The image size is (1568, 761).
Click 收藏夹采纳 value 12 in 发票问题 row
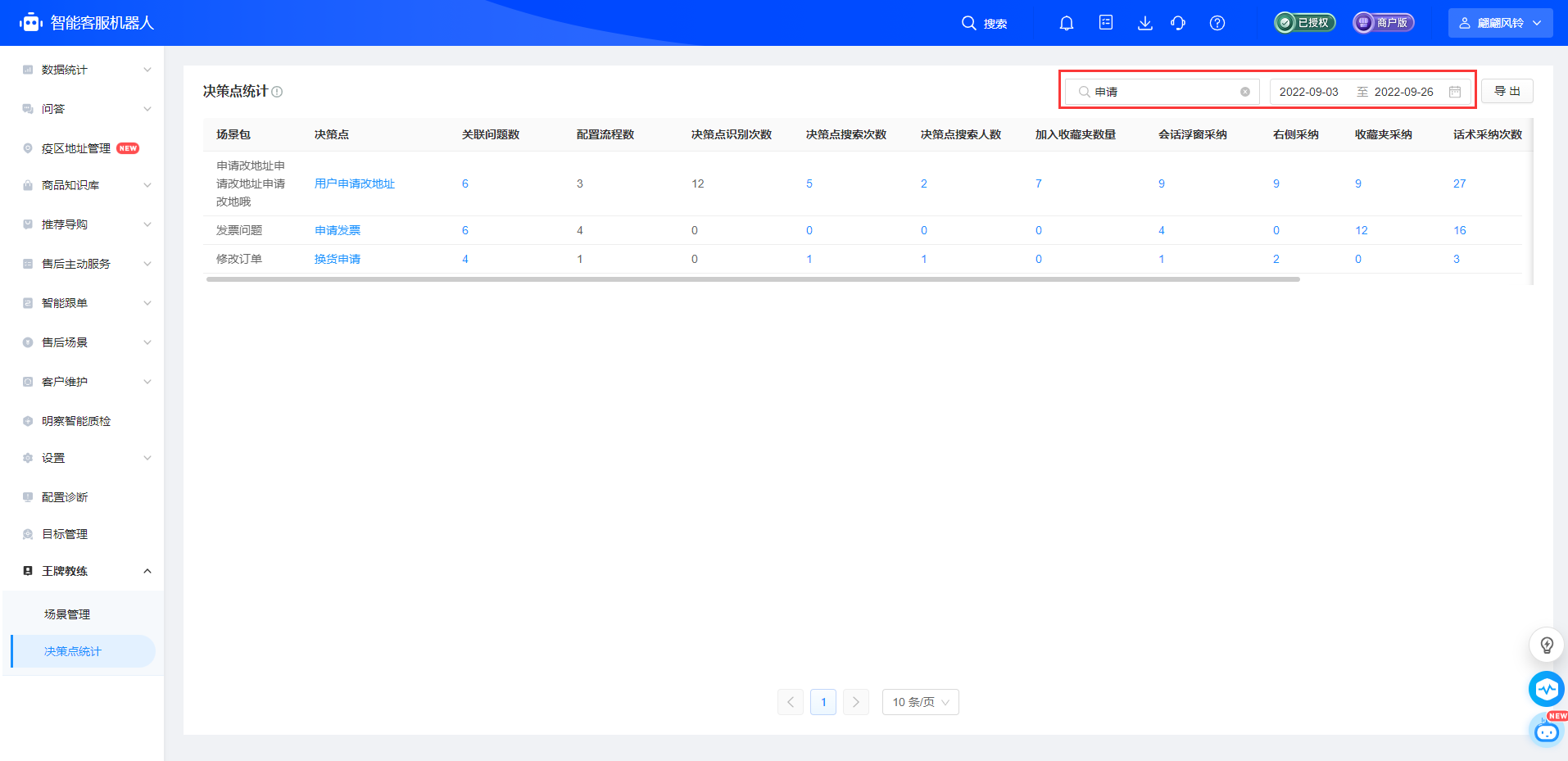click(1362, 230)
